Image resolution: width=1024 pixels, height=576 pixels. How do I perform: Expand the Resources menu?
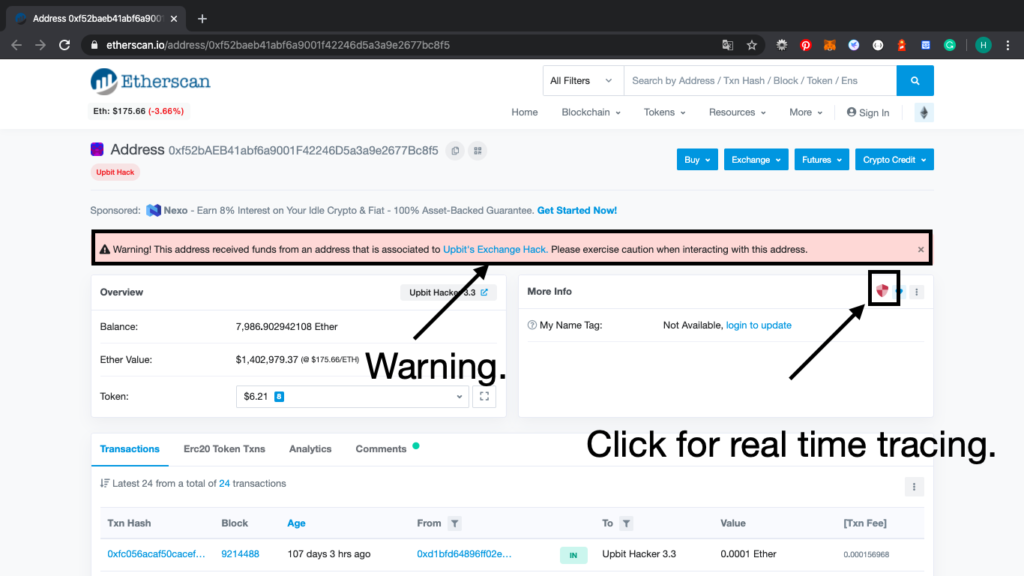coord(737,112)
